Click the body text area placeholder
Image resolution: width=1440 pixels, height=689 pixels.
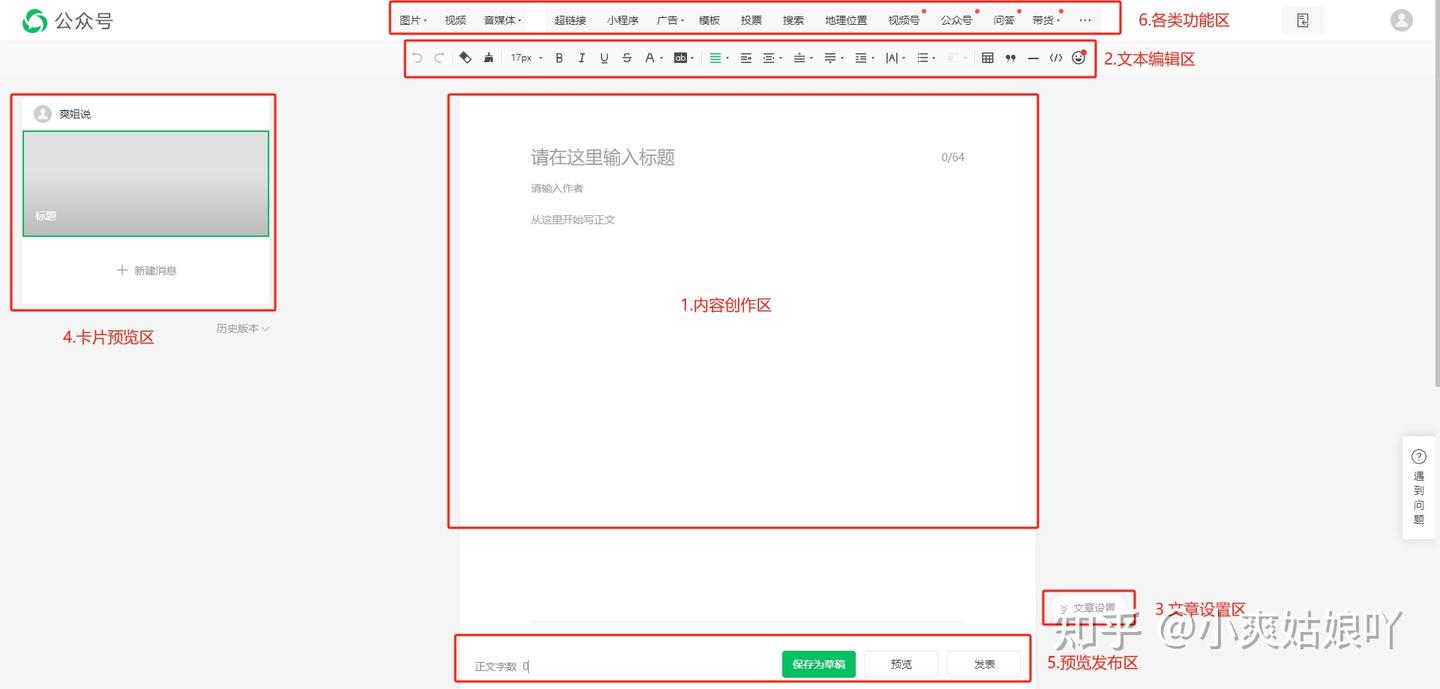click(x=573, y=219)
